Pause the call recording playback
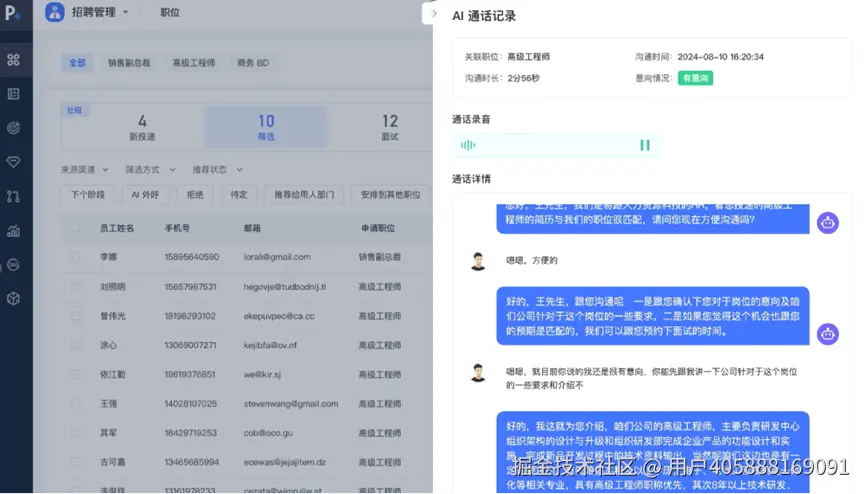The width and height of the screenshot is (865, 494). 644,145
